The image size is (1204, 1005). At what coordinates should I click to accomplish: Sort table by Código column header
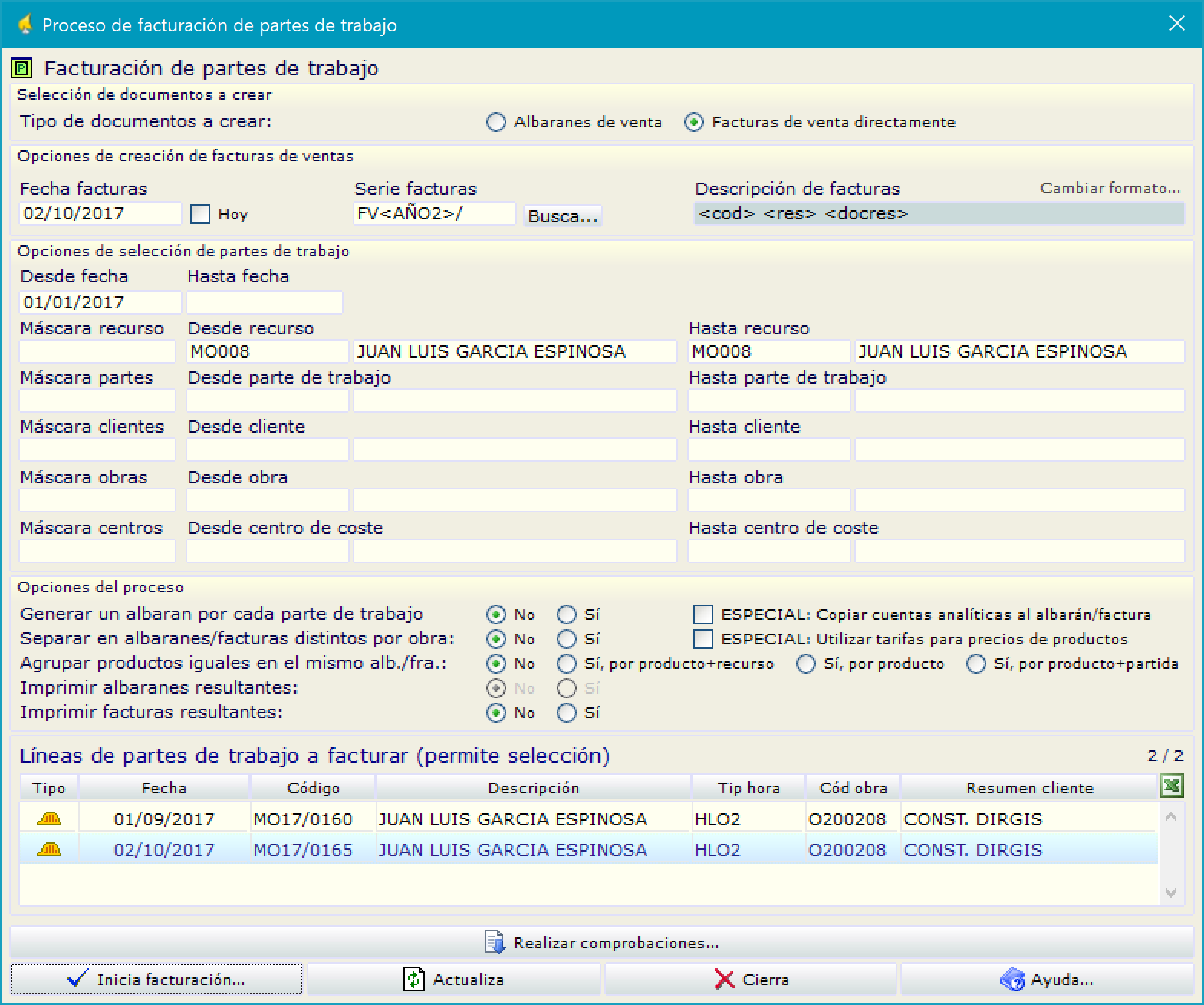[x=313, y=788]
